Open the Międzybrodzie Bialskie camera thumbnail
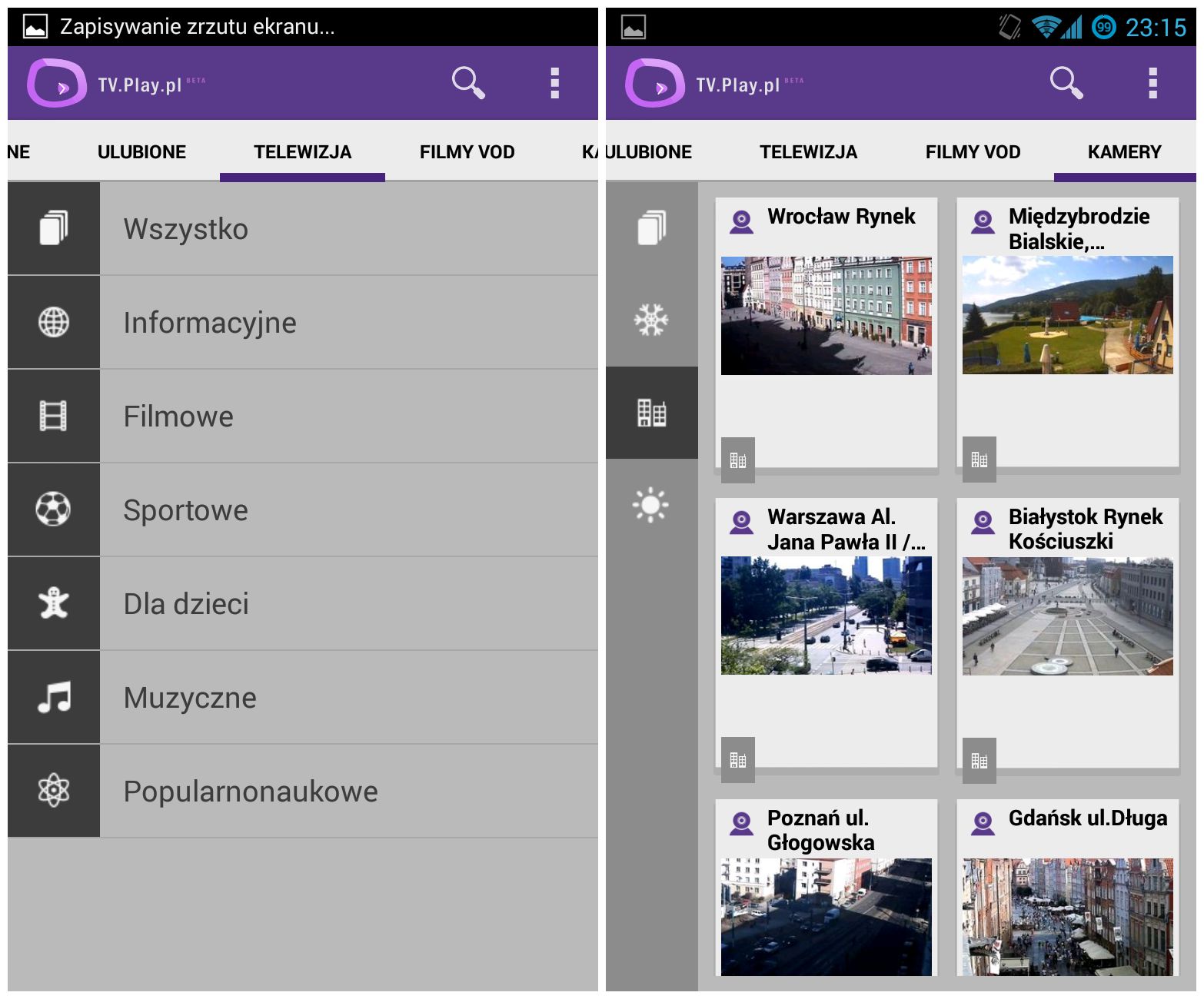 pyautogui.click(x=1068, y=315)
